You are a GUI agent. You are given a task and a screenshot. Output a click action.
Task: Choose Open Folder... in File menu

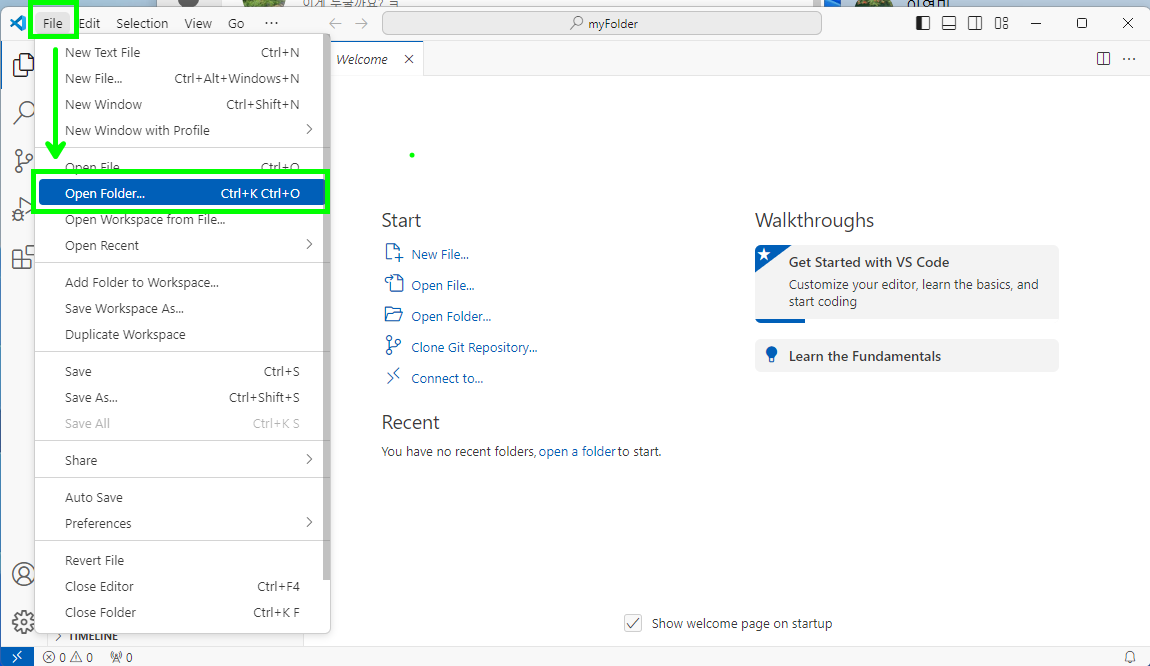[180, 194]
